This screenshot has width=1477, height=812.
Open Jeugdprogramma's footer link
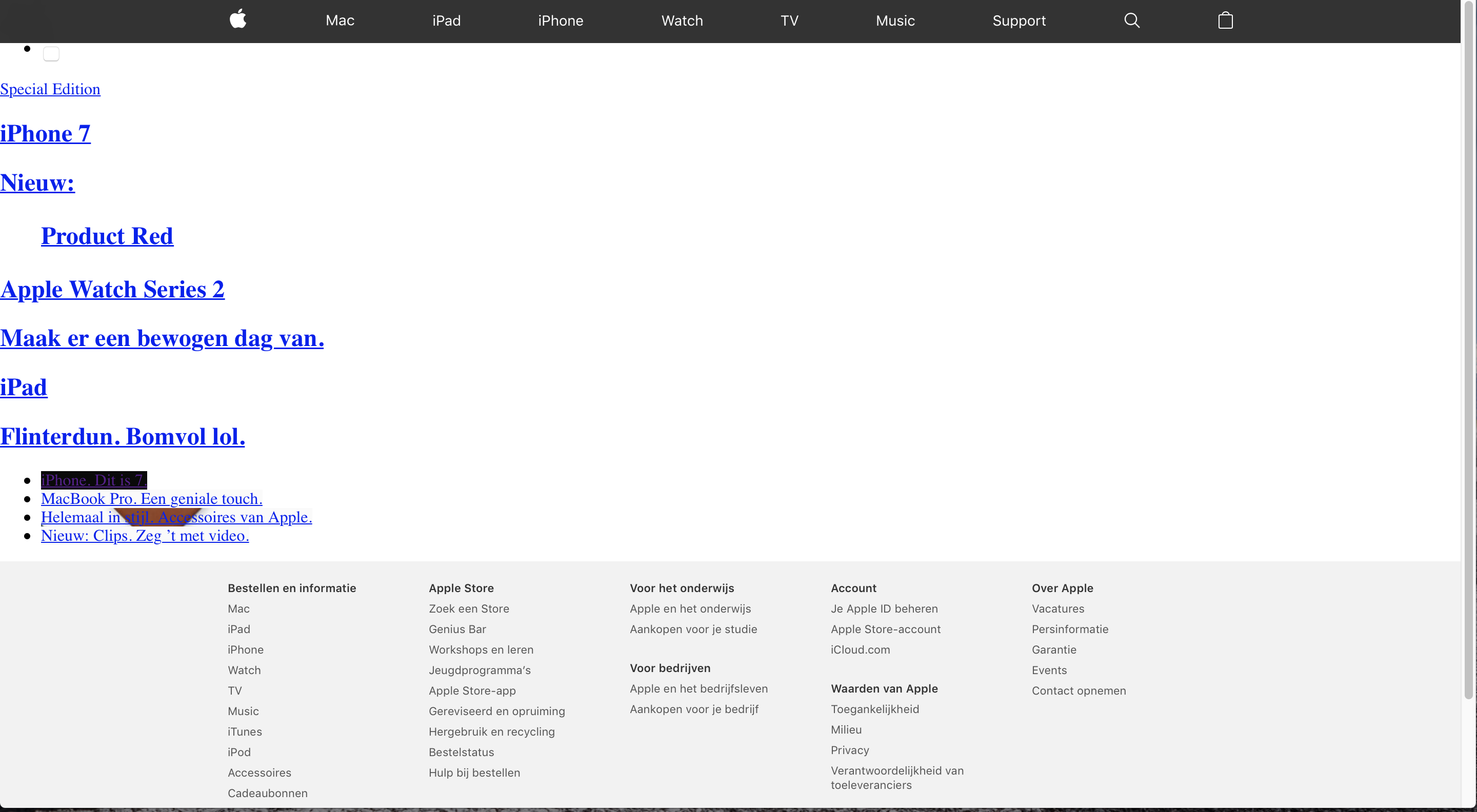[x=480, y=671]
